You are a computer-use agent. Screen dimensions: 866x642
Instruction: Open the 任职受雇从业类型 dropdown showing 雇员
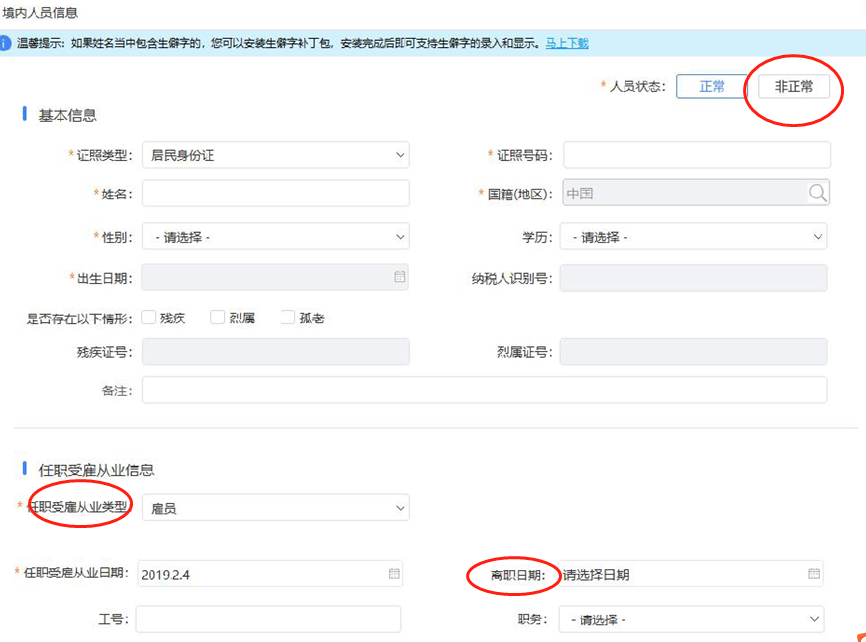point(276,508)
